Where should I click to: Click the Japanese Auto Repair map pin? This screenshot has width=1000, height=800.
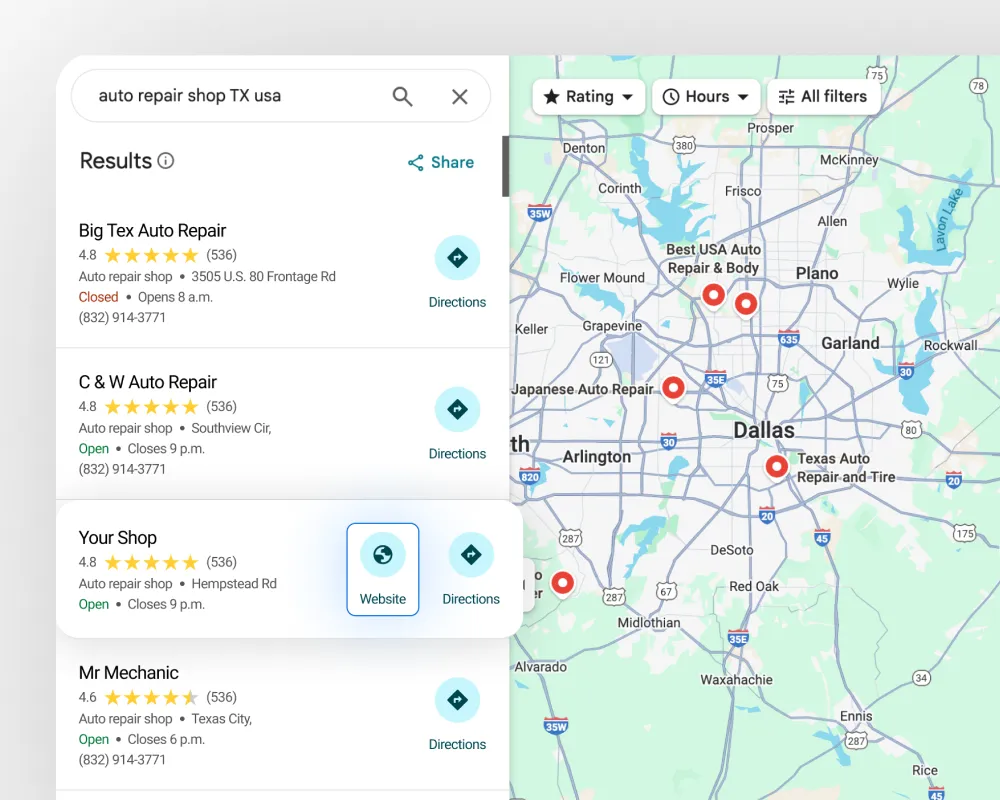673,387
